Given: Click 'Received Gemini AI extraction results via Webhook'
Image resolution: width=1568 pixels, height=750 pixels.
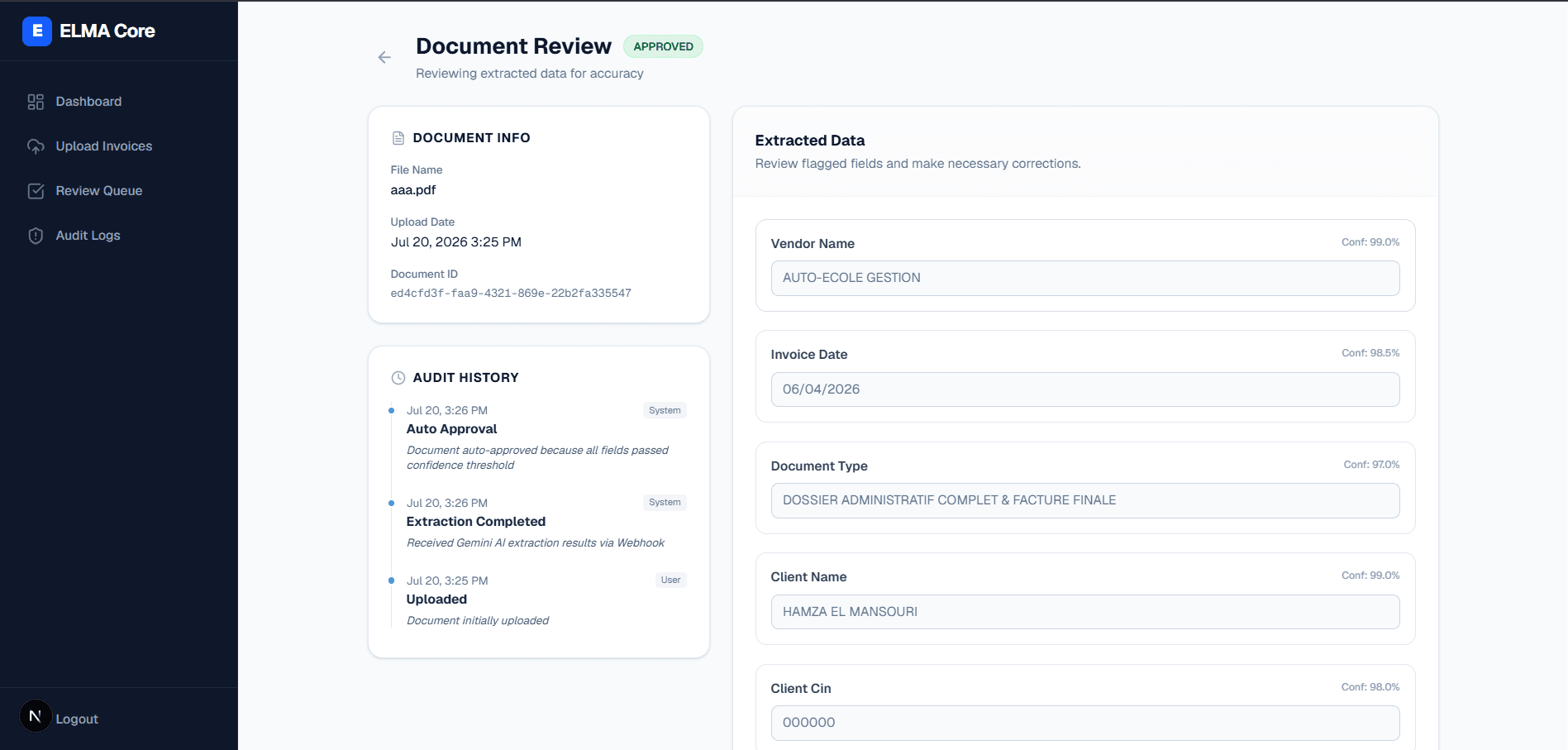Looking at the screenshot, I should pos(536,543).
